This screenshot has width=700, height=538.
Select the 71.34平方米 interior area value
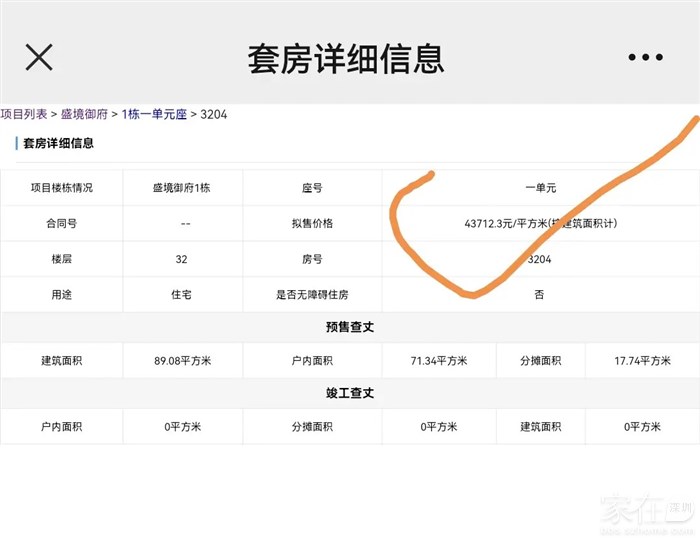coord(439,361)
